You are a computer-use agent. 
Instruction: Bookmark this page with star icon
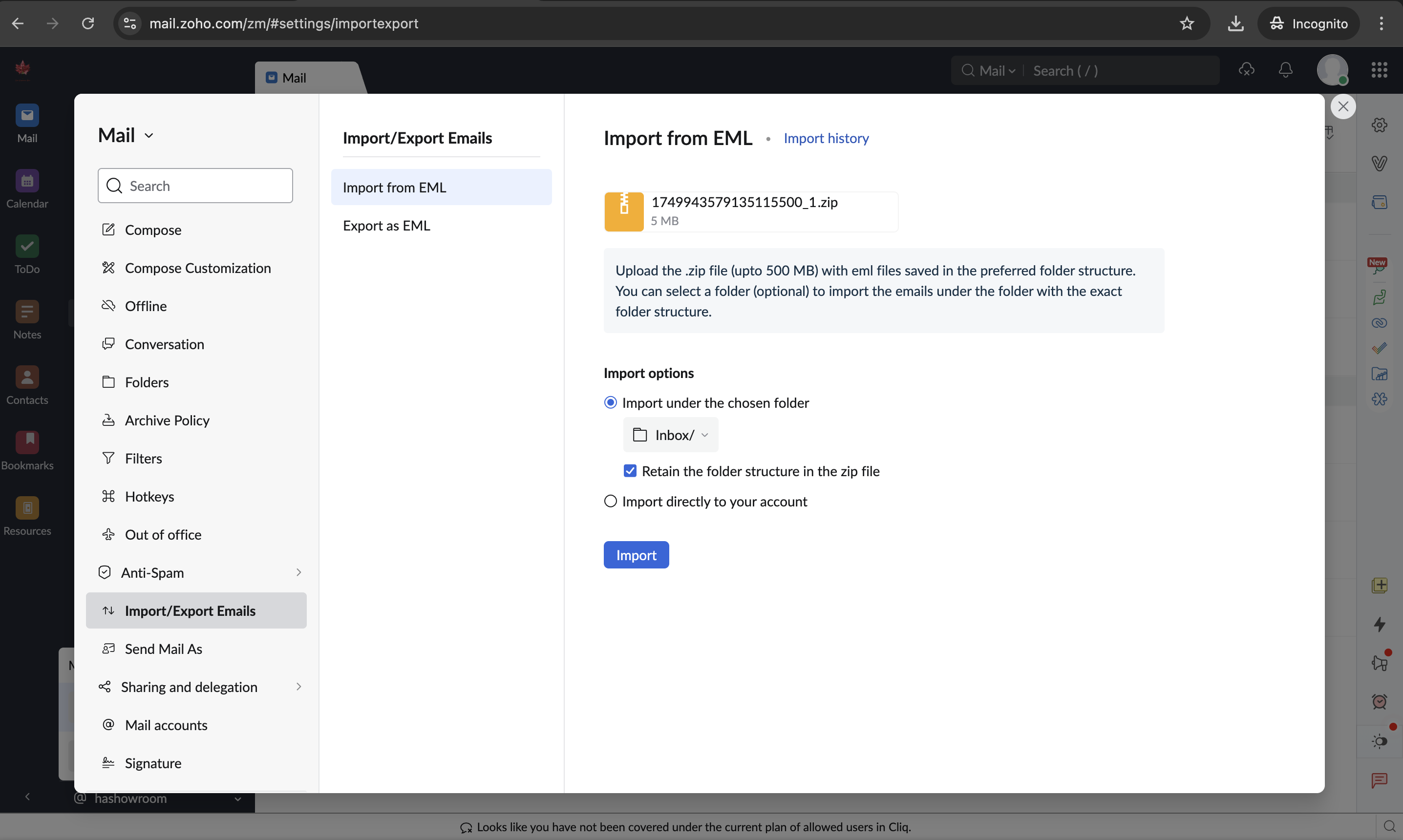(x=1186, y=23)
